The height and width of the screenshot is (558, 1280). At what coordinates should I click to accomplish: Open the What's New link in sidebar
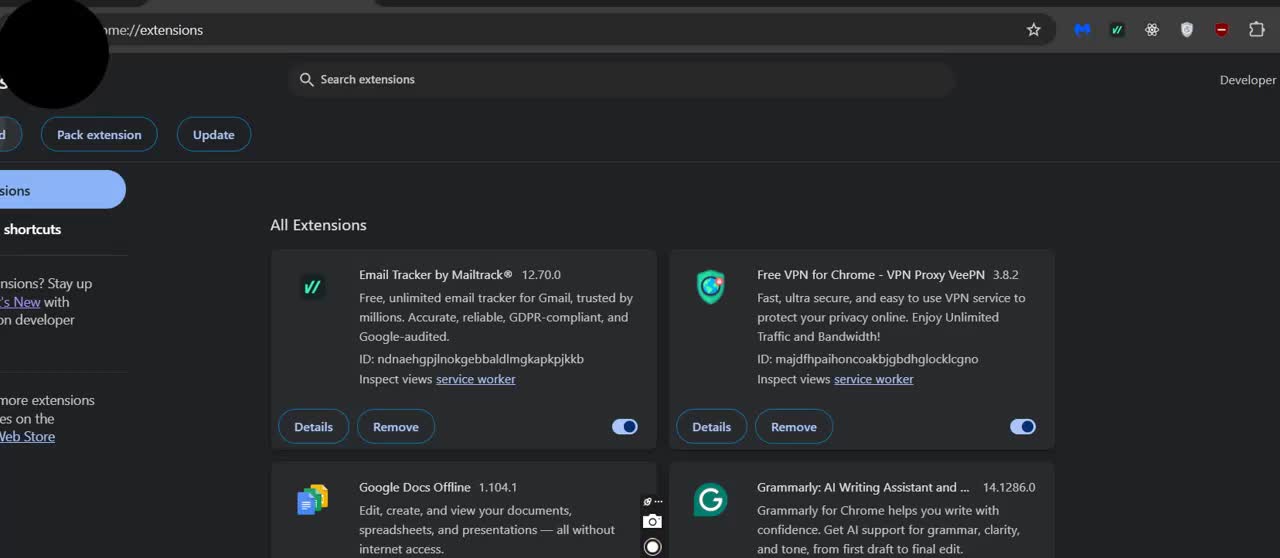[20, 302]
